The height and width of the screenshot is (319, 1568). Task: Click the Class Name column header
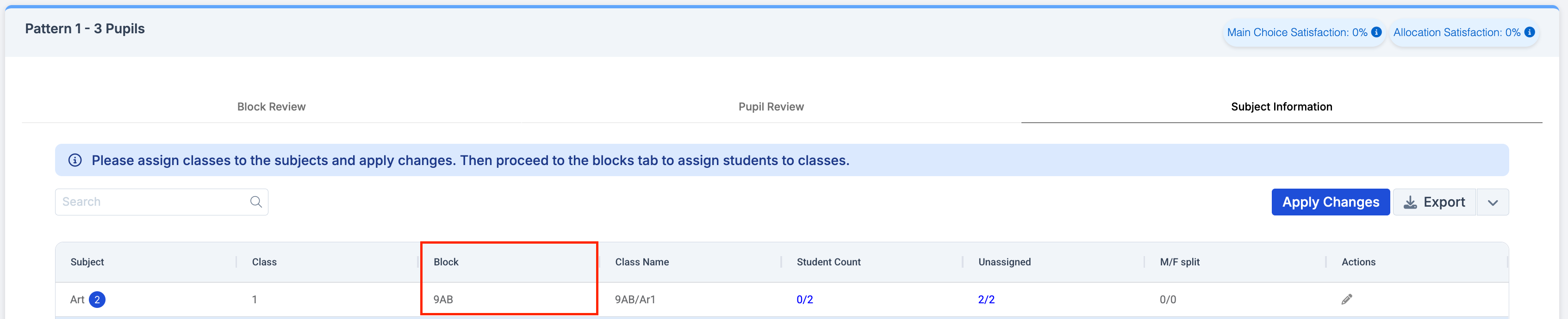click(x=641, y=262)
